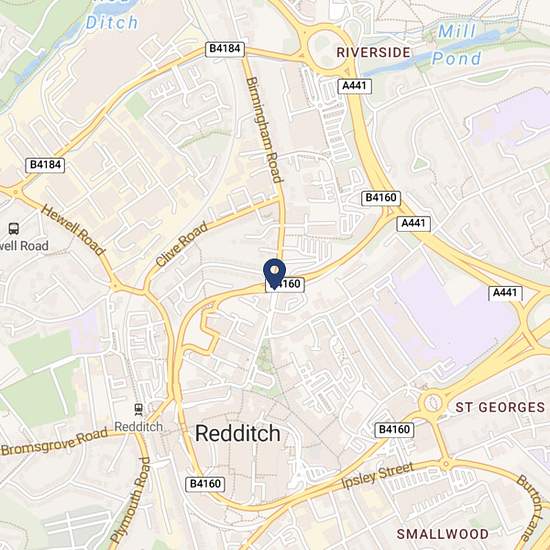
Task: Select the B4184 shield at Birmingham Road junction
Action: 224,49
